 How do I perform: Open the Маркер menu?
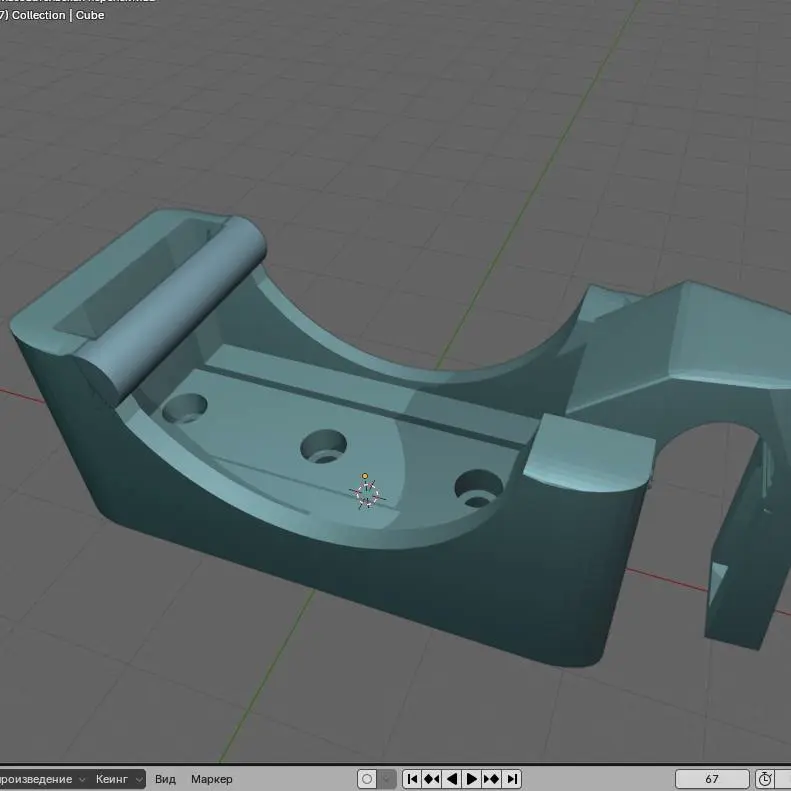click(211, 779)
